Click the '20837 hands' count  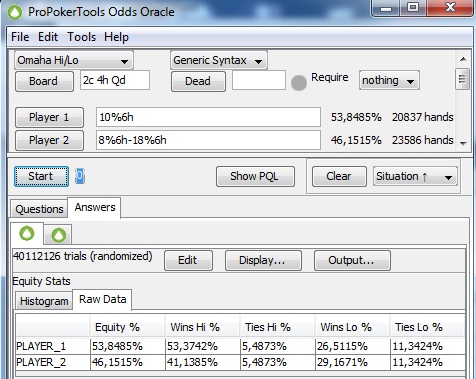[423, 117]
